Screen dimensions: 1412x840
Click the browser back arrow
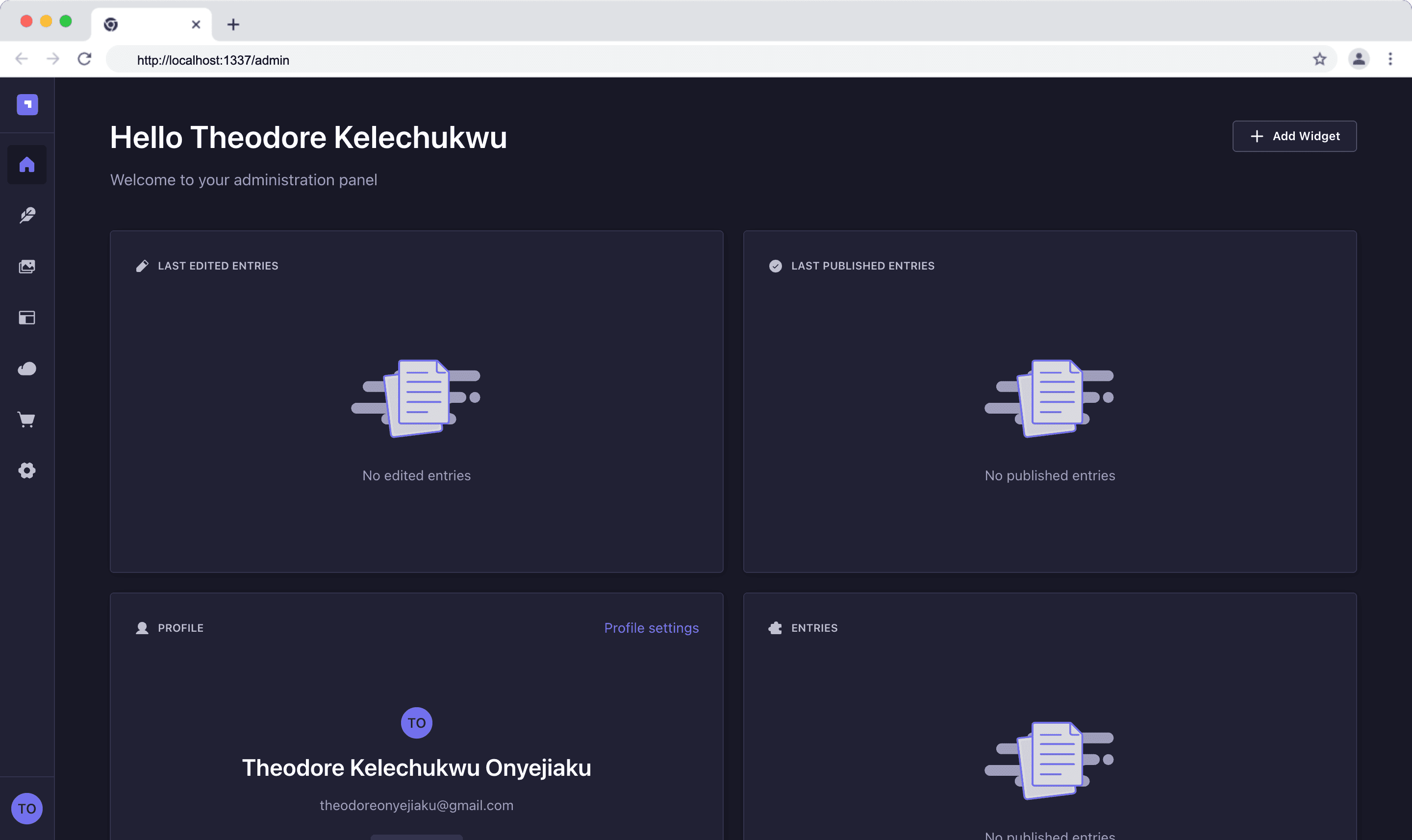(22, 59)
